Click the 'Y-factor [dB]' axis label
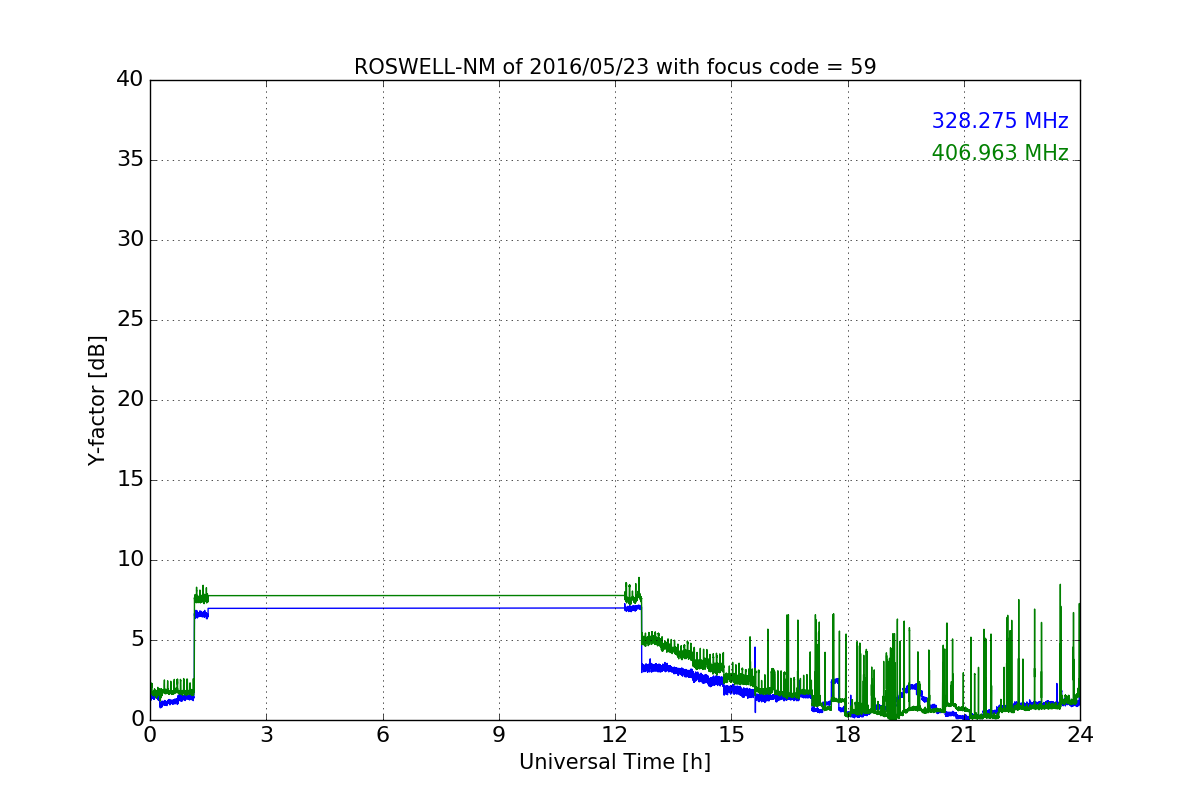 coord(97,400)
